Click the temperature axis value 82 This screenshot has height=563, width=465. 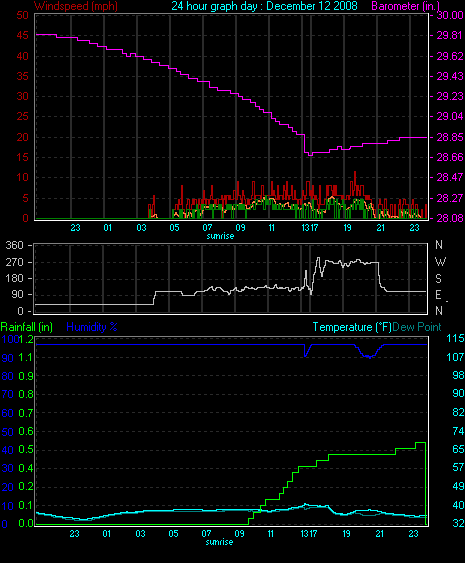(458, 412)
